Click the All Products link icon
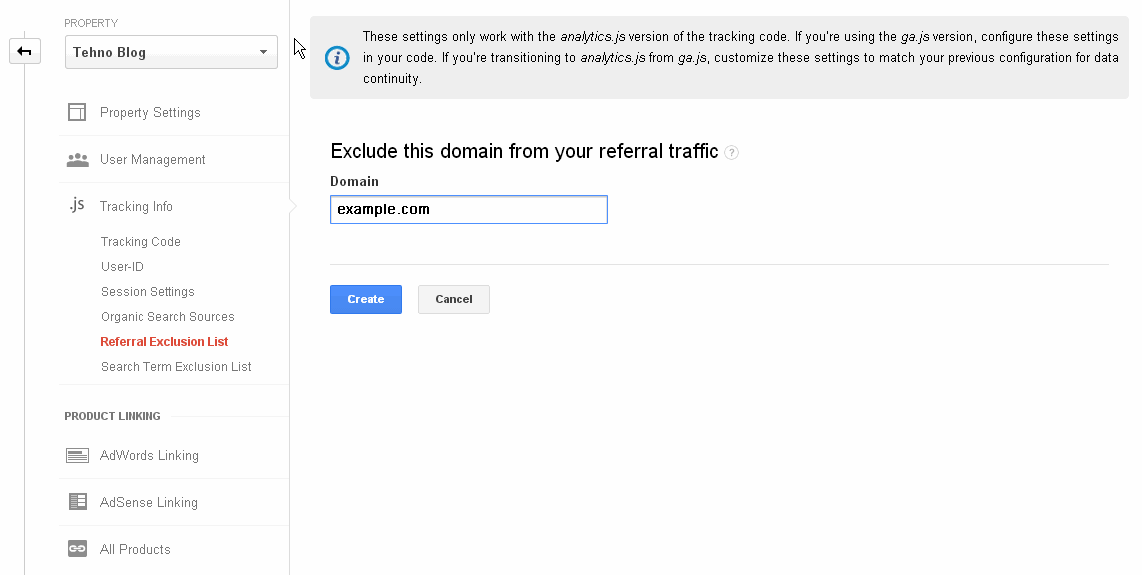 click(x=77, y=549)
